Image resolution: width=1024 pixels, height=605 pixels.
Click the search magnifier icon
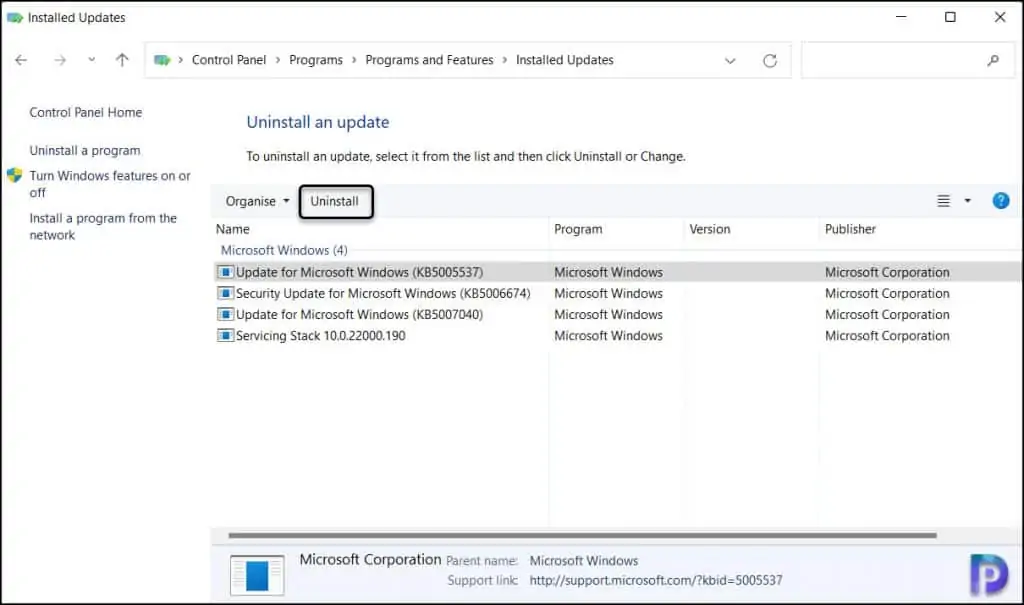pyautogui.click(x=993, y=60)
